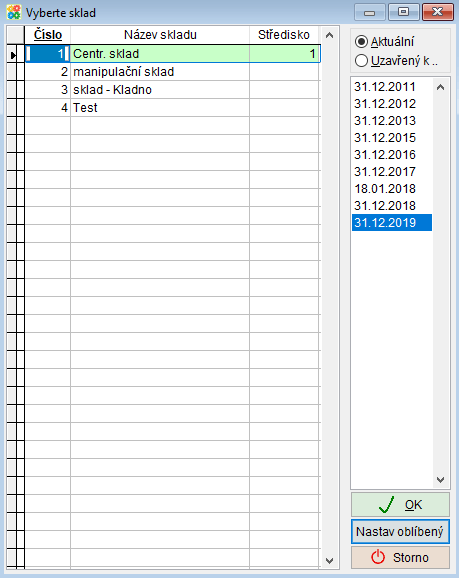Choose date 31.12.2015 in the list
This screenshot has height=578, width=459.
(392, 138)
